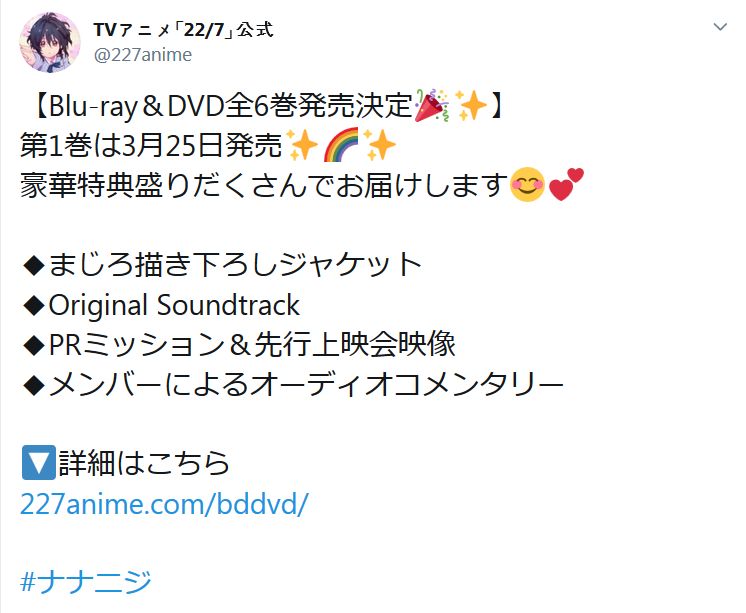Screen dimensions: 746x613
Task: Click the PRミッション＆先行上映会映像 line
Action: click(x=239, y=344)
